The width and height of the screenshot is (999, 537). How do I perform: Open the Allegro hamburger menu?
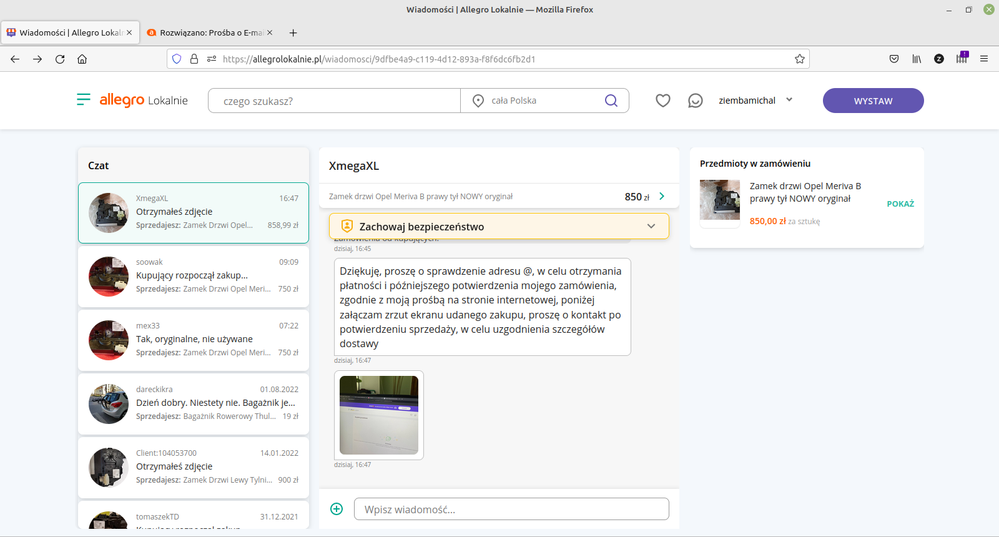(x=83, y=100)
